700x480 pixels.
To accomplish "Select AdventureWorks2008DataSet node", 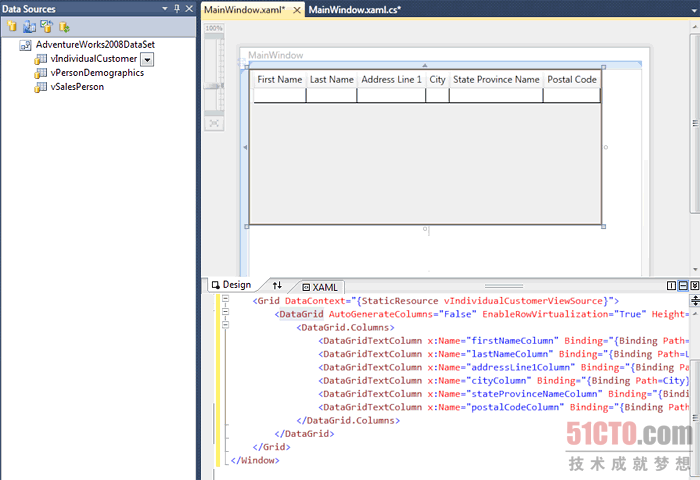I will (x=95, y=45).
